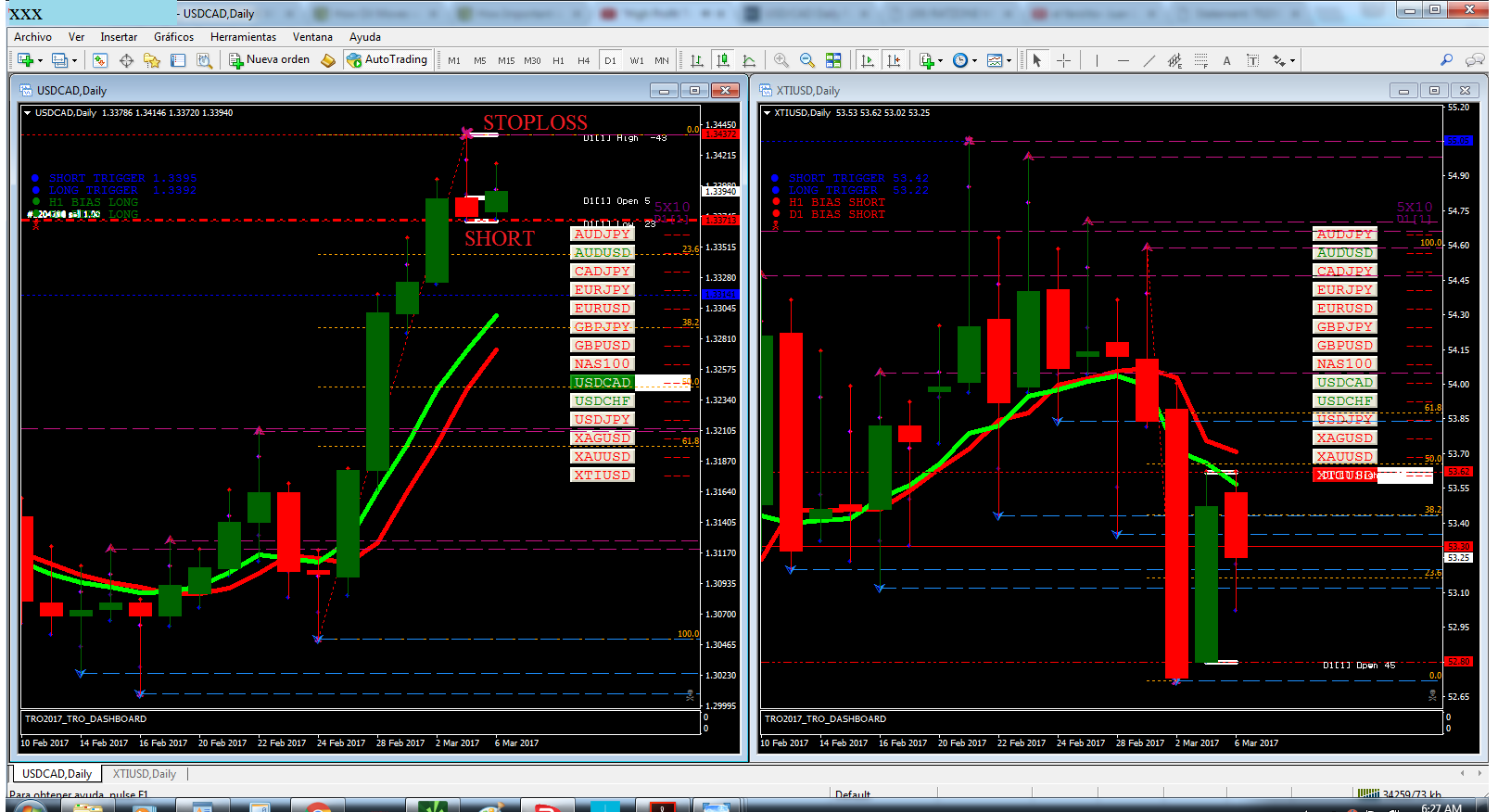Click XAUUSD in the USDCAD chart dashboard
Screen dimensions: 1498x812
[603, 457]
